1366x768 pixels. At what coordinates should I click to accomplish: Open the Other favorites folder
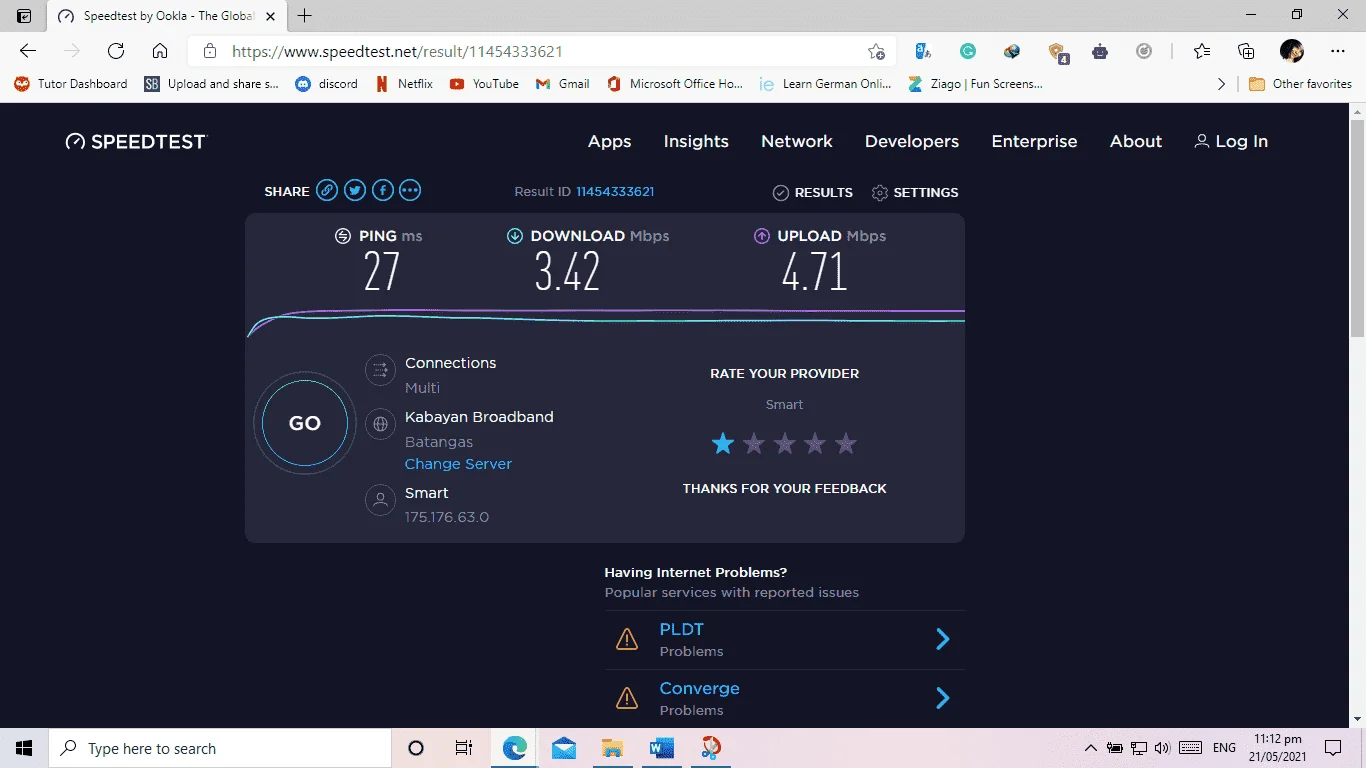(x=1300, y=84)
